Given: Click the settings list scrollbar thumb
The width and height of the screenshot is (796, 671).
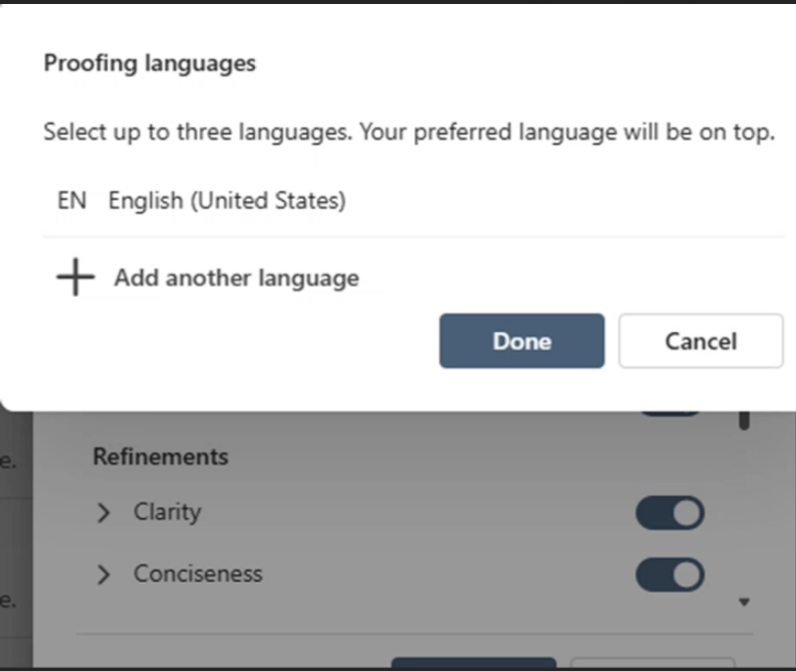Looking at the screenshot, I should 743,419.
